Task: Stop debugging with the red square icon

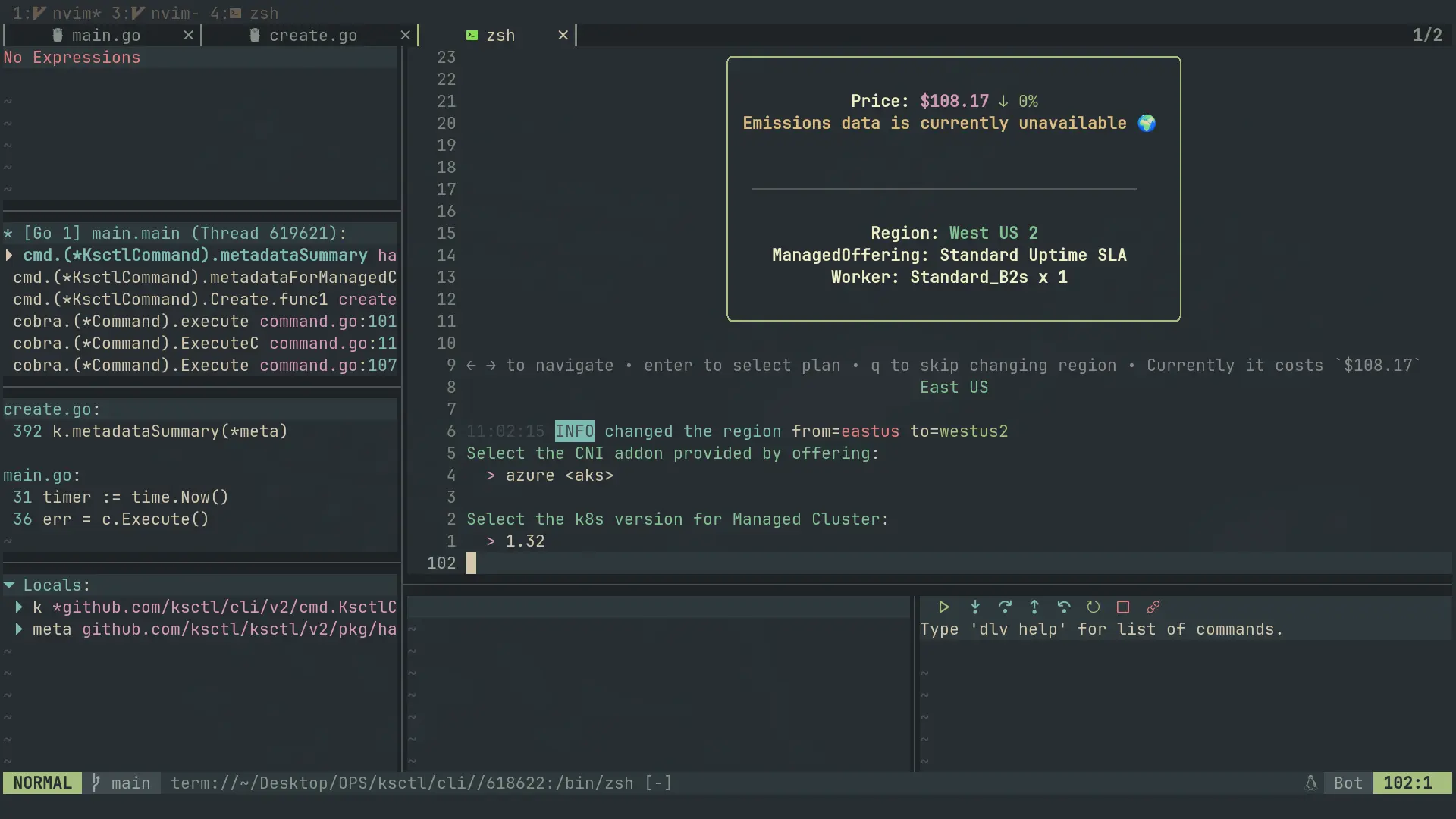Action: point(1123,607)
